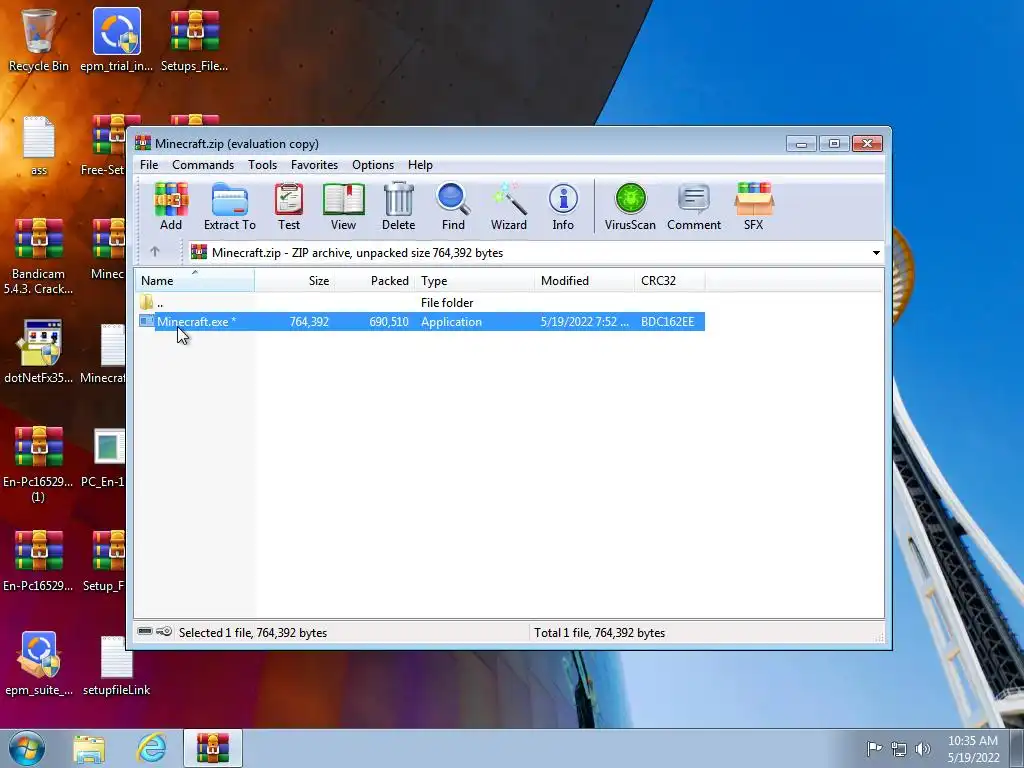Open Internet Explorer from taskbar
The image size is (1024, 768).
click(152, 748)
